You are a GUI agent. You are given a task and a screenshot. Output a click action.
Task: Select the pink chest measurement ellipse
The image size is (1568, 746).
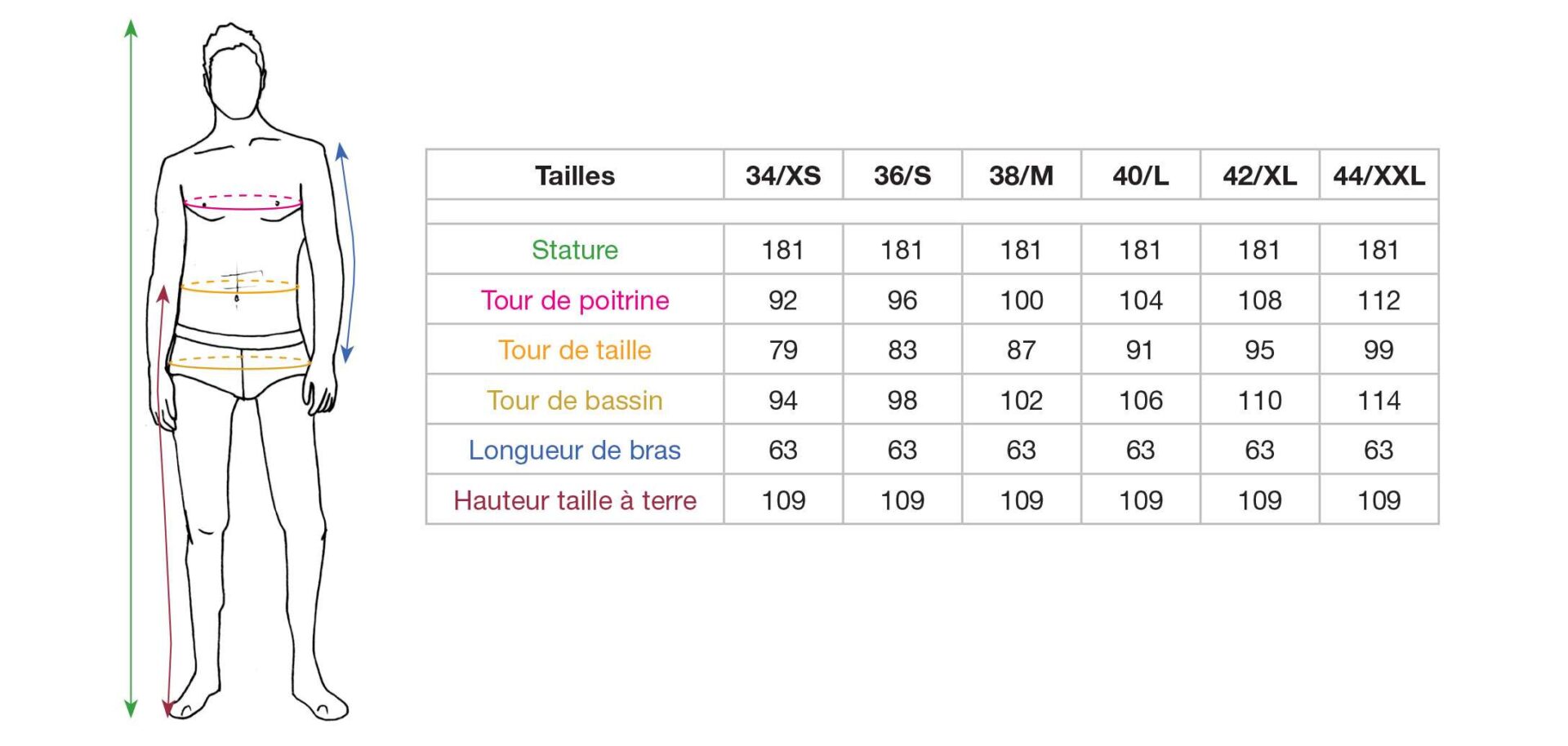coord(243,202)
